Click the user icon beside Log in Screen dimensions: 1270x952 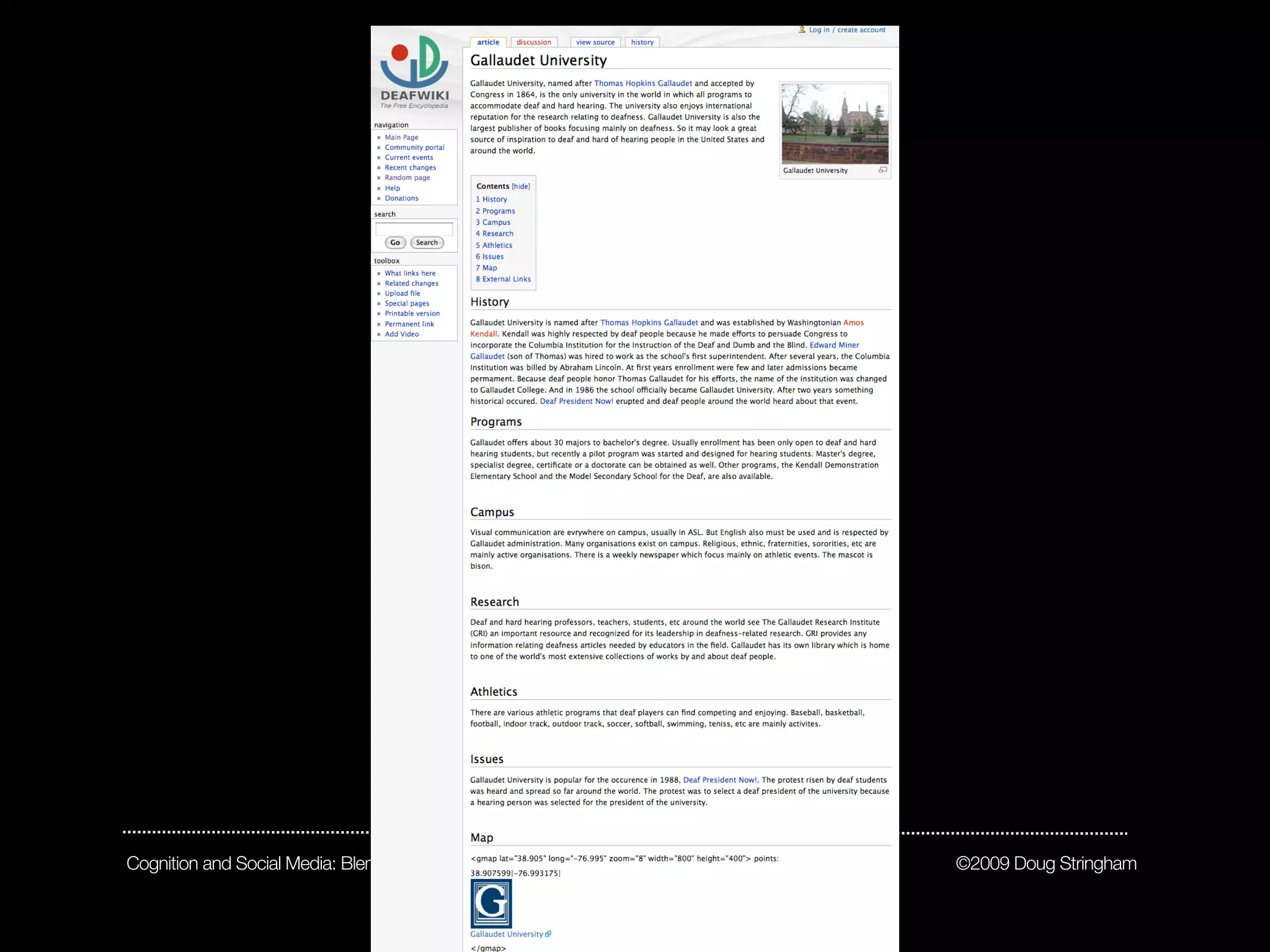point(802,29)
